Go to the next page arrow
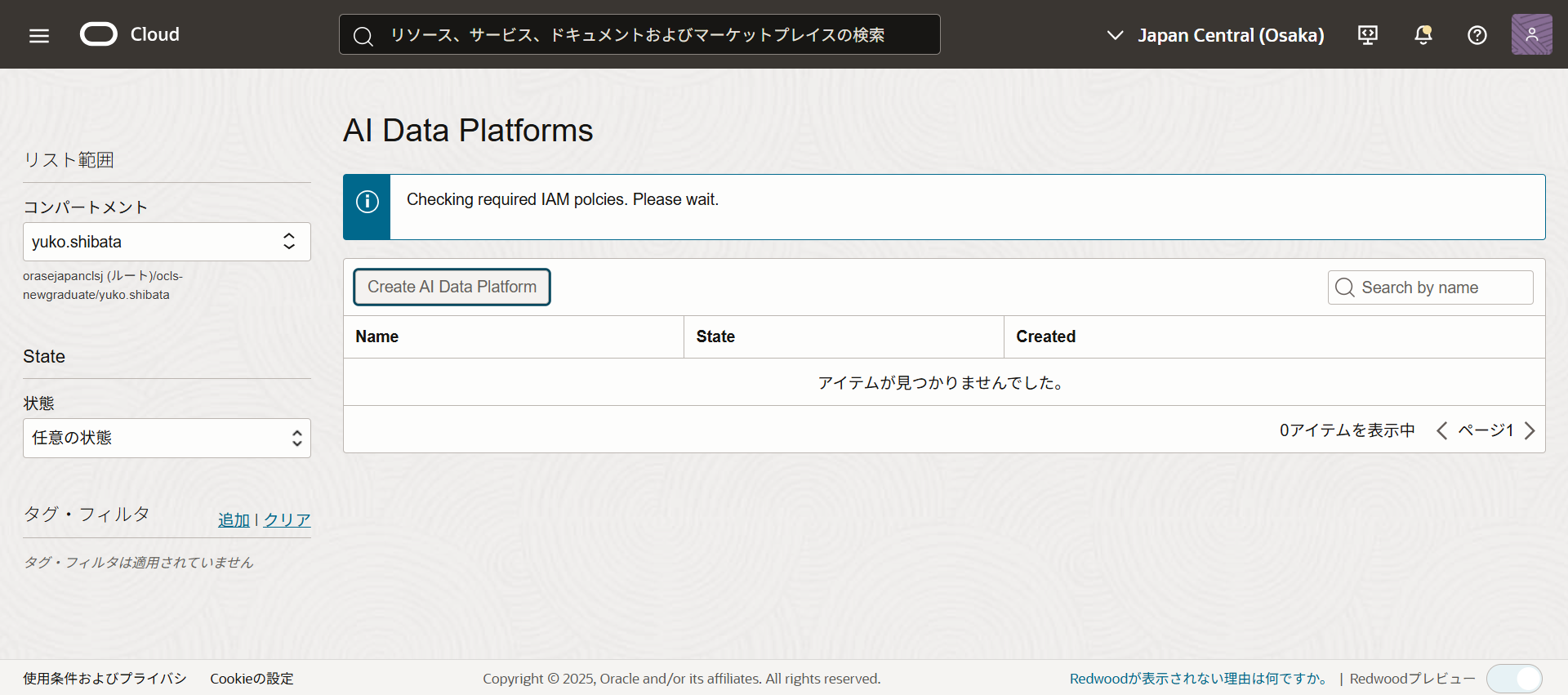 [x=1530, y=430]
